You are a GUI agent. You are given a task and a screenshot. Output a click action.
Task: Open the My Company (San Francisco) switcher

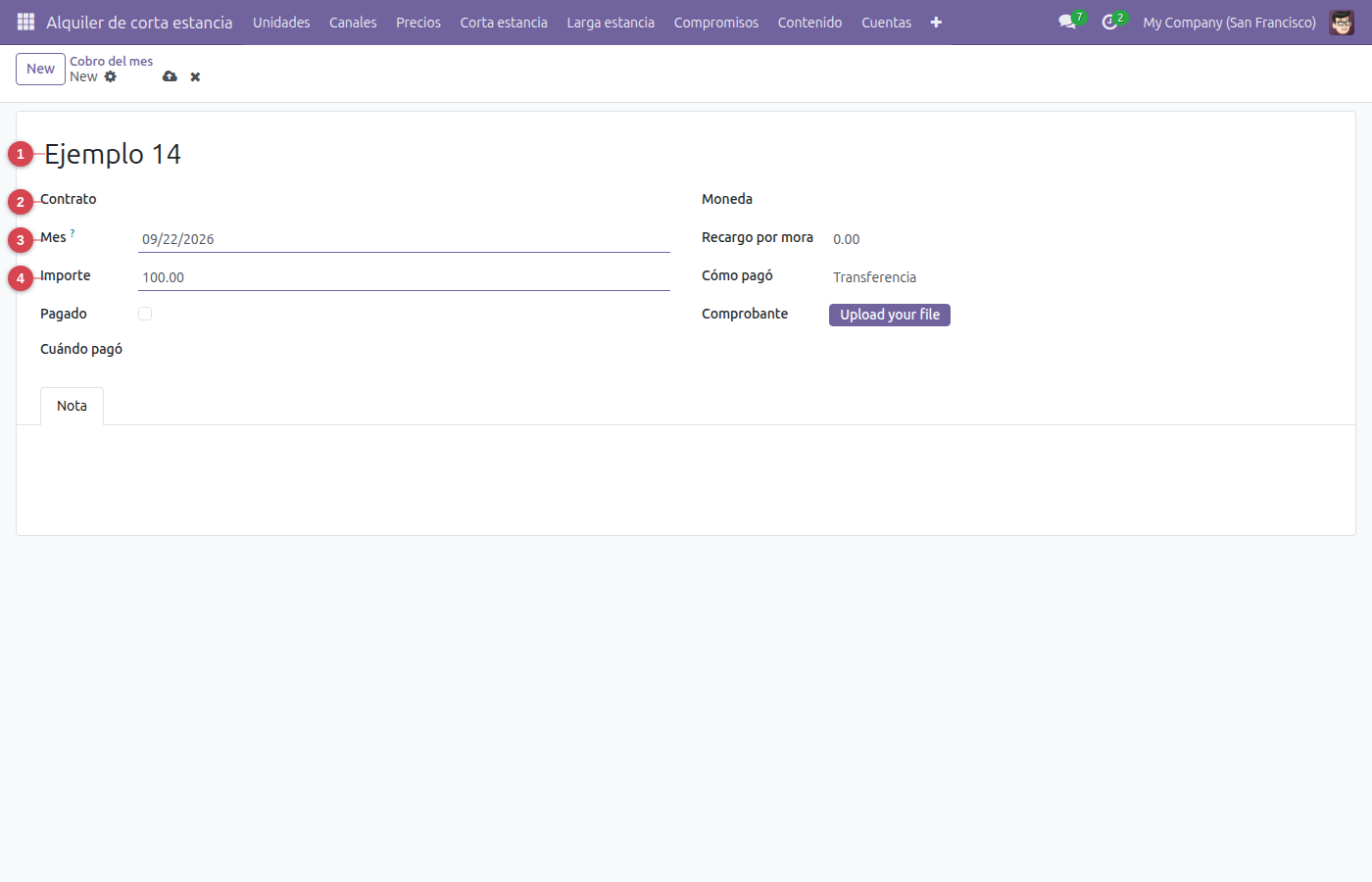tap(1229, 22)
